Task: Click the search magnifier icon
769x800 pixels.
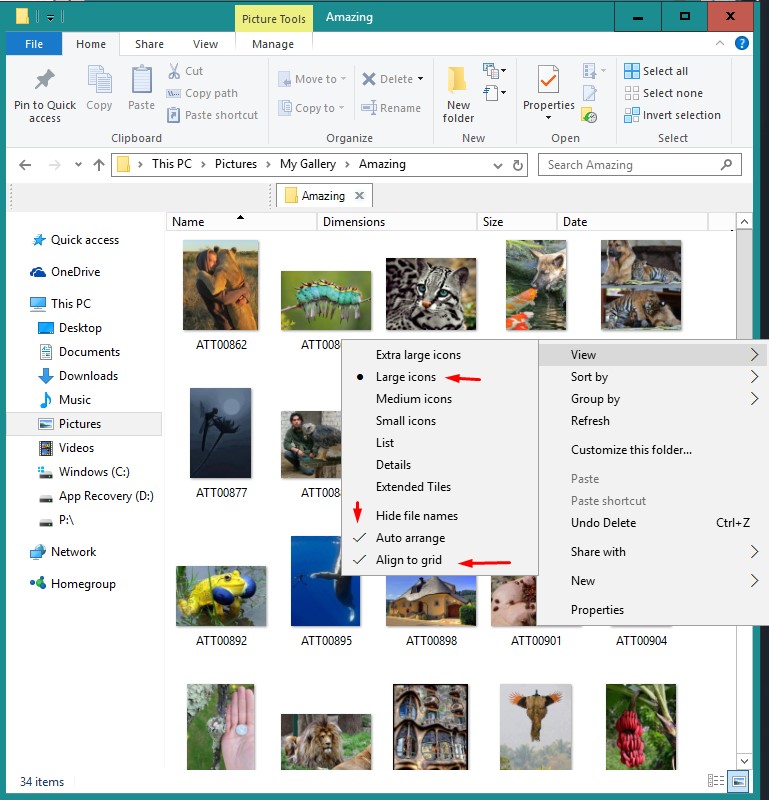Action: (x=726, y=165)
